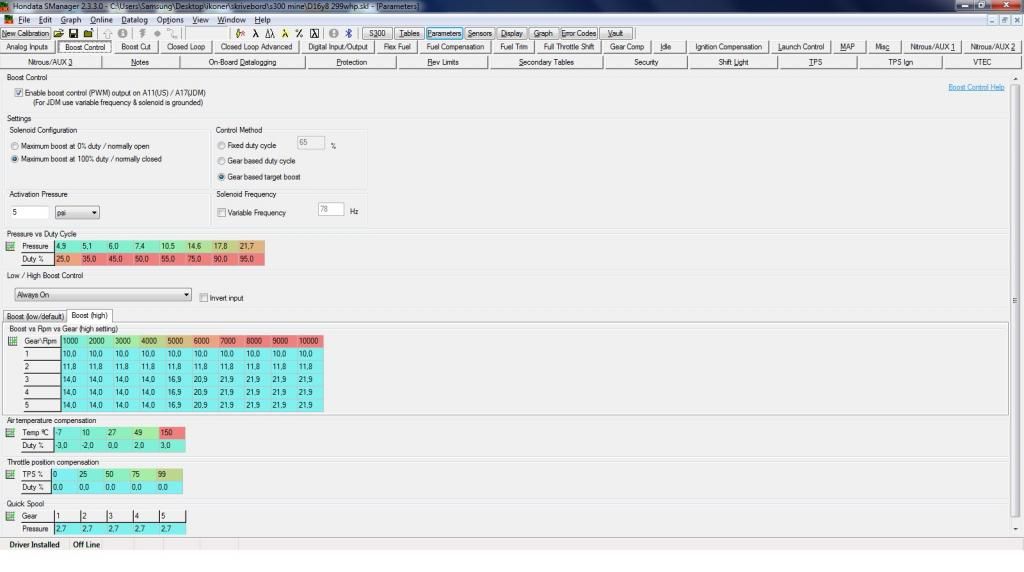The height and width of the screenshot is (572, 1024).
Task: Disable the Enable boost control checkbox
Action: coord(19,92)
